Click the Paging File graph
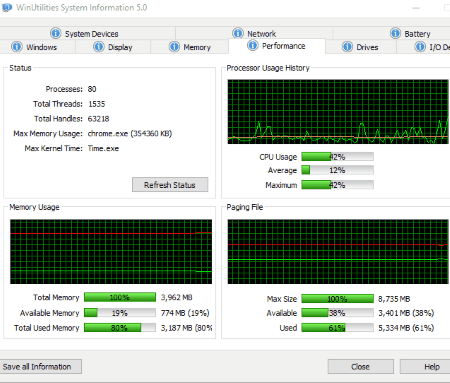This screenshot has width=450, height=383. (338, 252)
